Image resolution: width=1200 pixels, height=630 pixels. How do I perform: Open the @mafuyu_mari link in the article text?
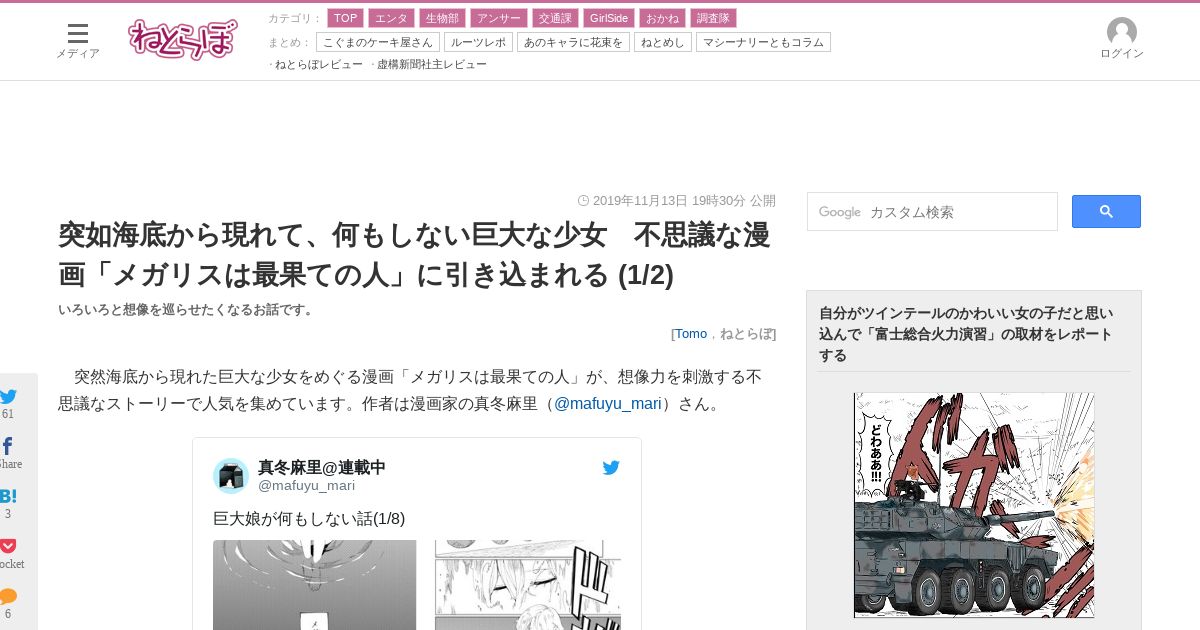(x=608, y=403)
